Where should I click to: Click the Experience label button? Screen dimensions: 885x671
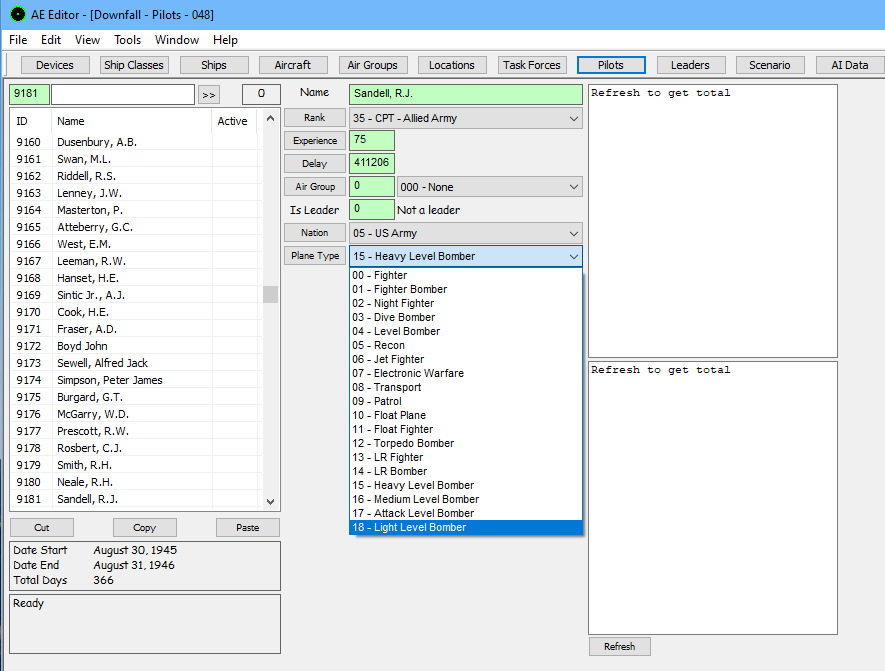tap(314, 141)
